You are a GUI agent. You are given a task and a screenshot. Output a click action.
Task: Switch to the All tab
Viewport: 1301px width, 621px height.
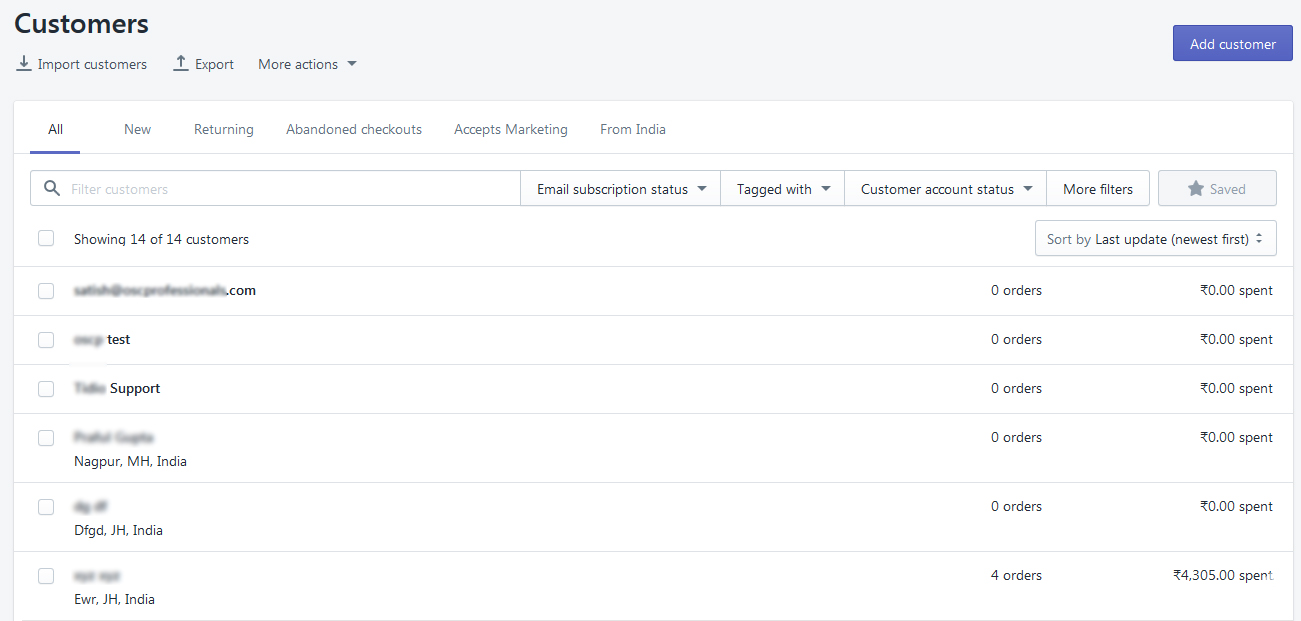pos(55,129)
